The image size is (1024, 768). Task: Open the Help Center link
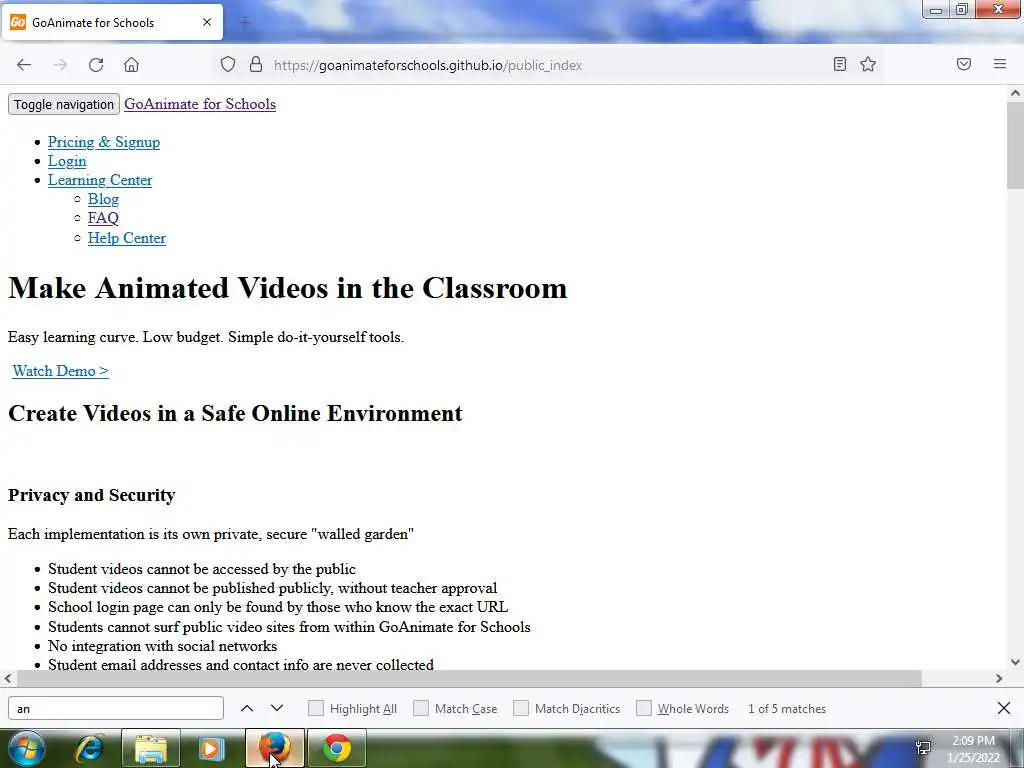pos(127,238)
